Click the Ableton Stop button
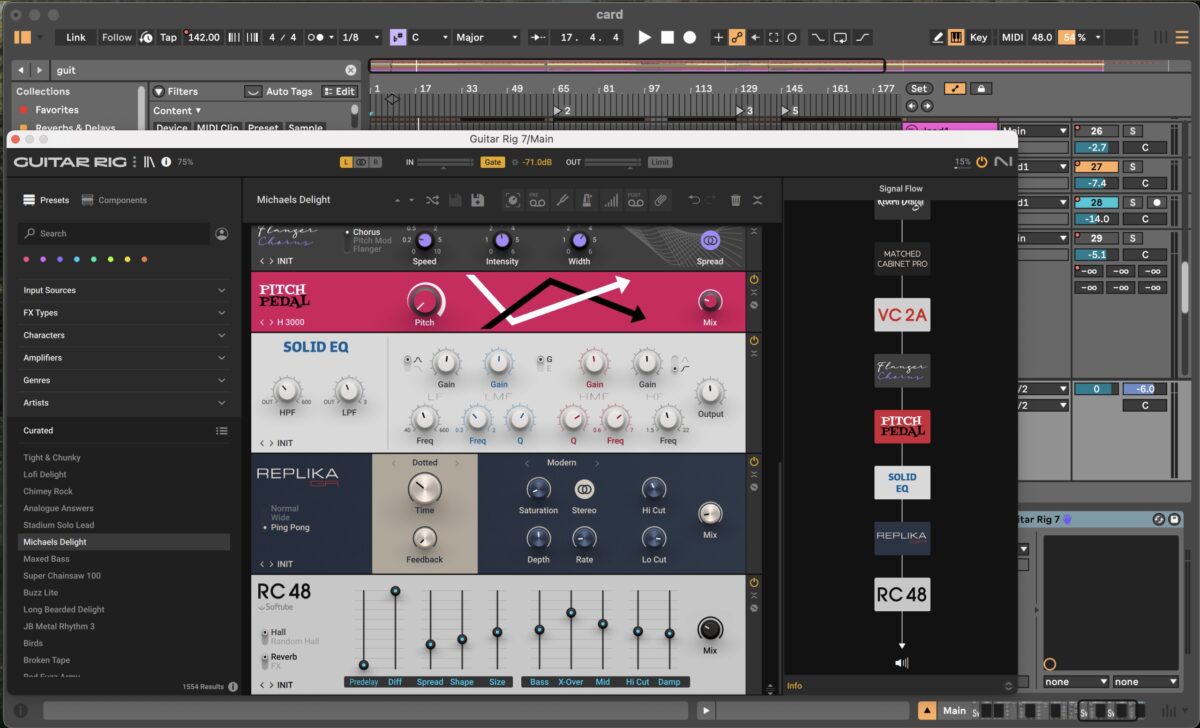Image resolution: width=1200 pixels, height=728 pixels. [667, 37]
